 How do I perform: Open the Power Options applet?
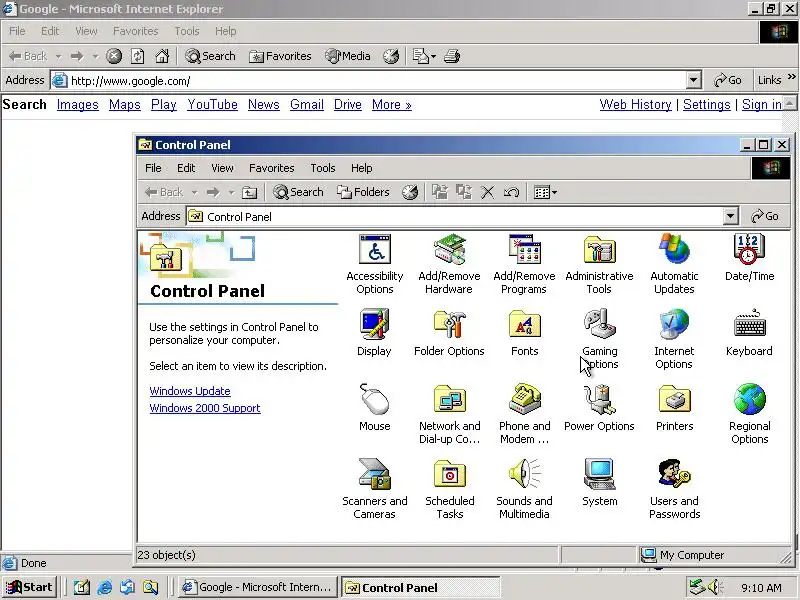pos(599,408)
